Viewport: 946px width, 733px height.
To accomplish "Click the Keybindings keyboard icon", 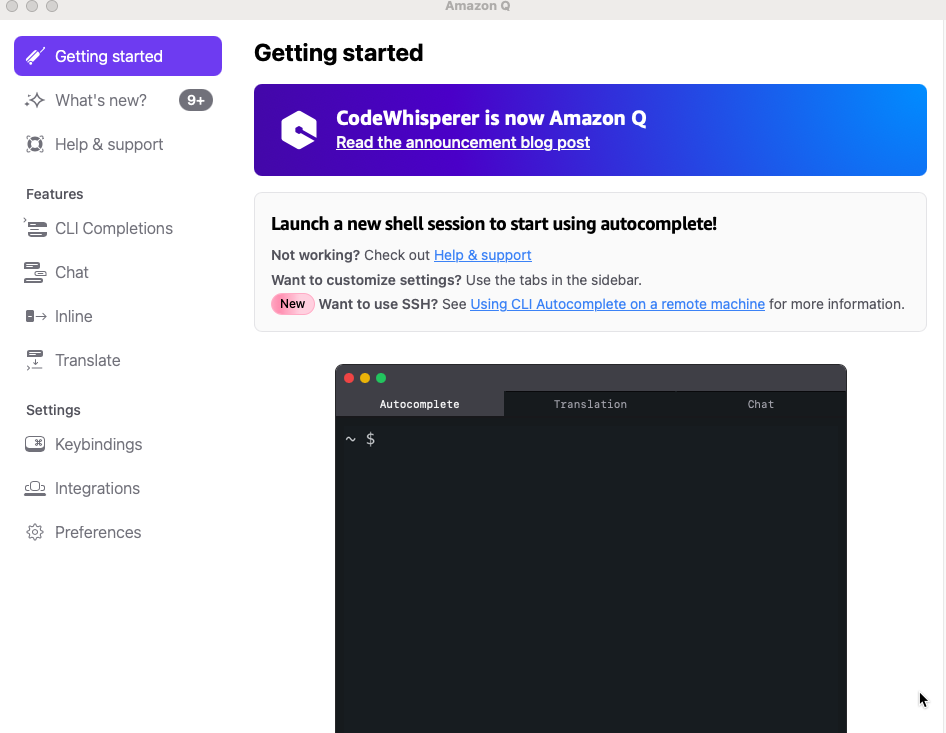I will tap(35, 444).
